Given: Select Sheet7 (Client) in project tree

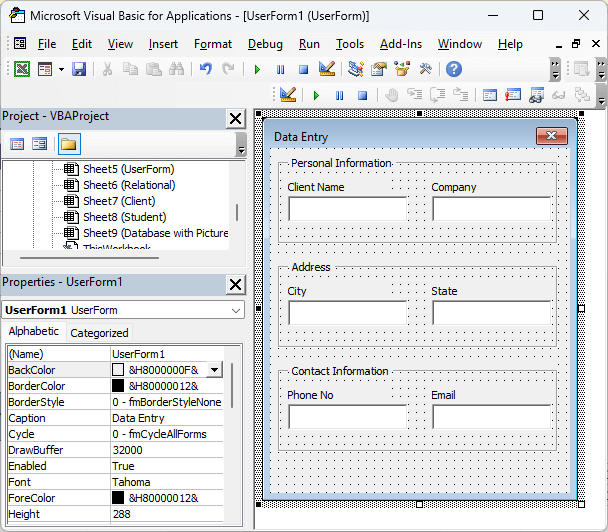Looking at the screenshot, I should [118, 201].
